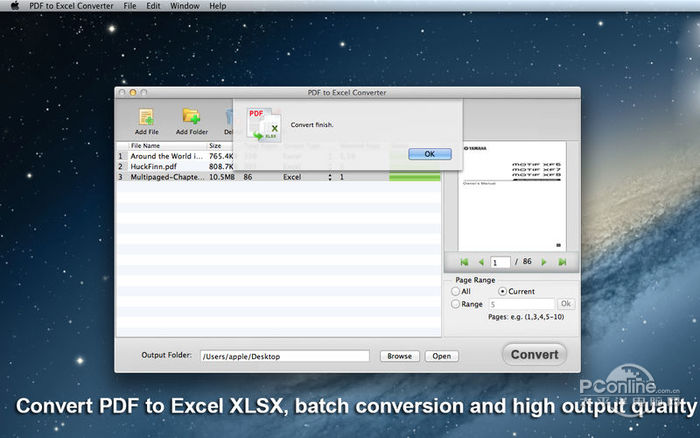
Task: Jump to last page of preview
Action: point(562,262)
